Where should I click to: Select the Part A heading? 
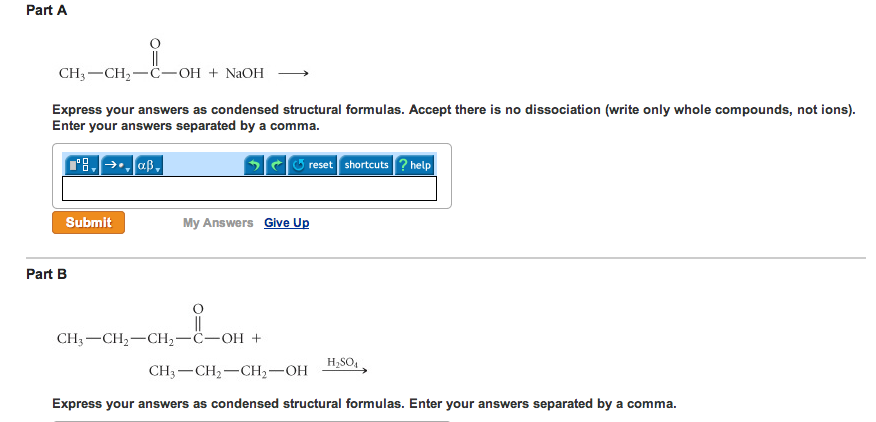tap(46, 11)
